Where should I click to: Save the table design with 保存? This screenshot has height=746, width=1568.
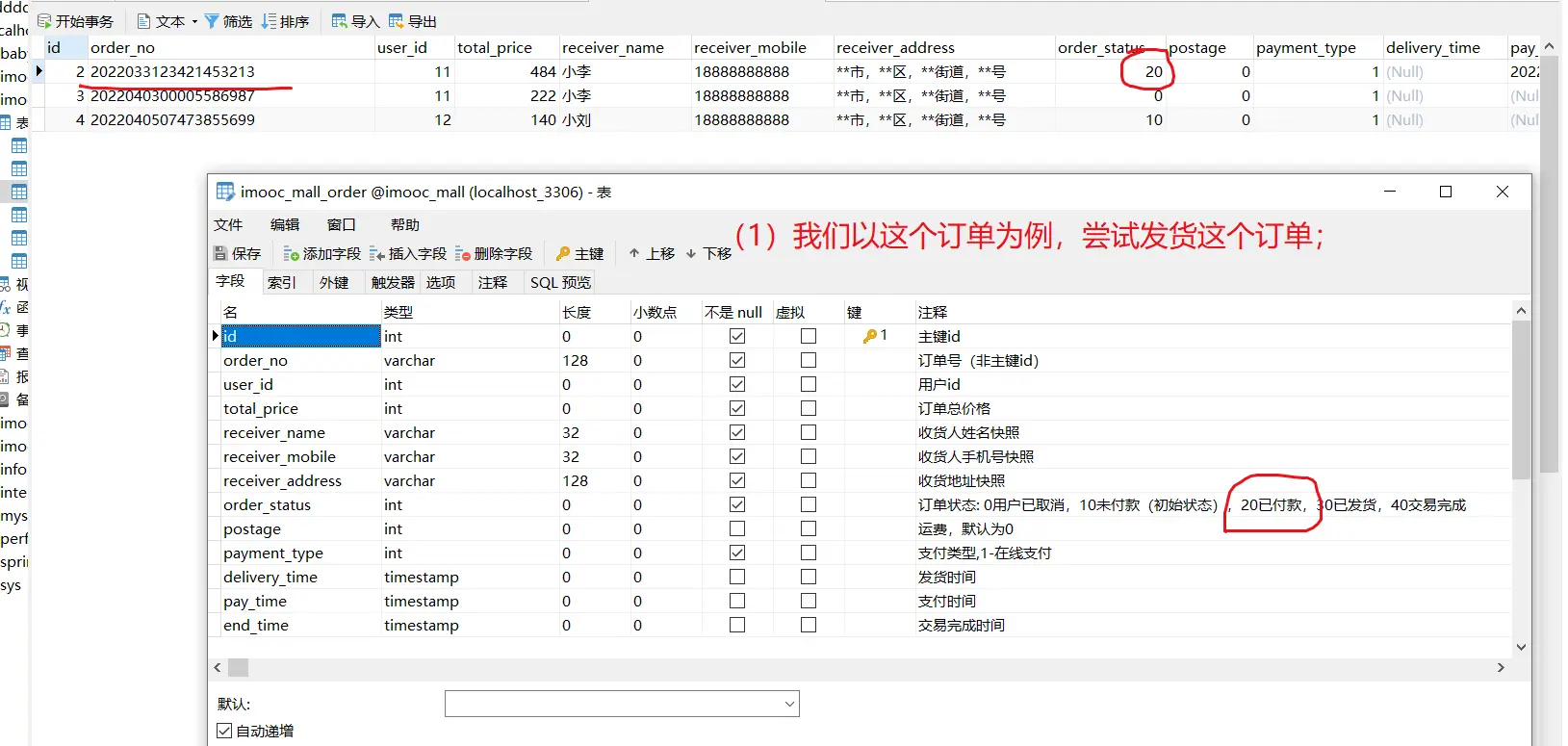[x=237, y=253]
